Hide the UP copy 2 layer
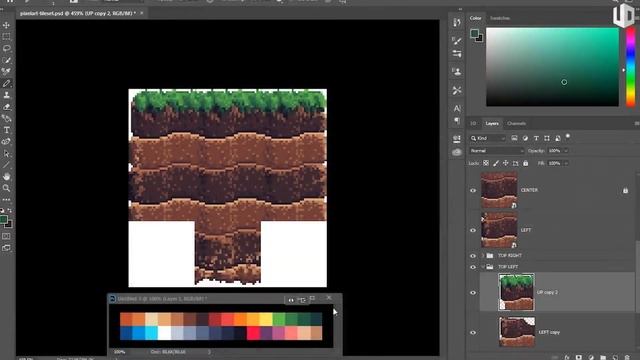The height and width of the screenshot is (360, 640). (x=473, y=293)
